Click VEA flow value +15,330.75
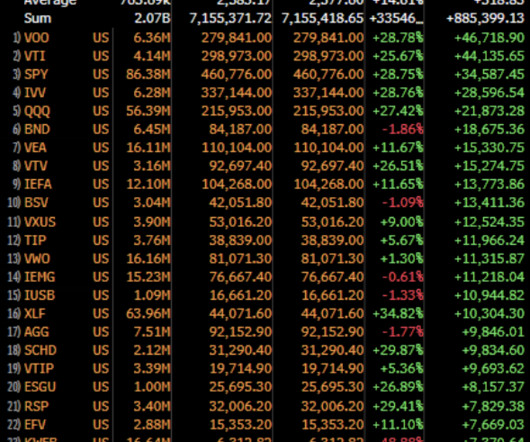 click(x=489, y=147)
